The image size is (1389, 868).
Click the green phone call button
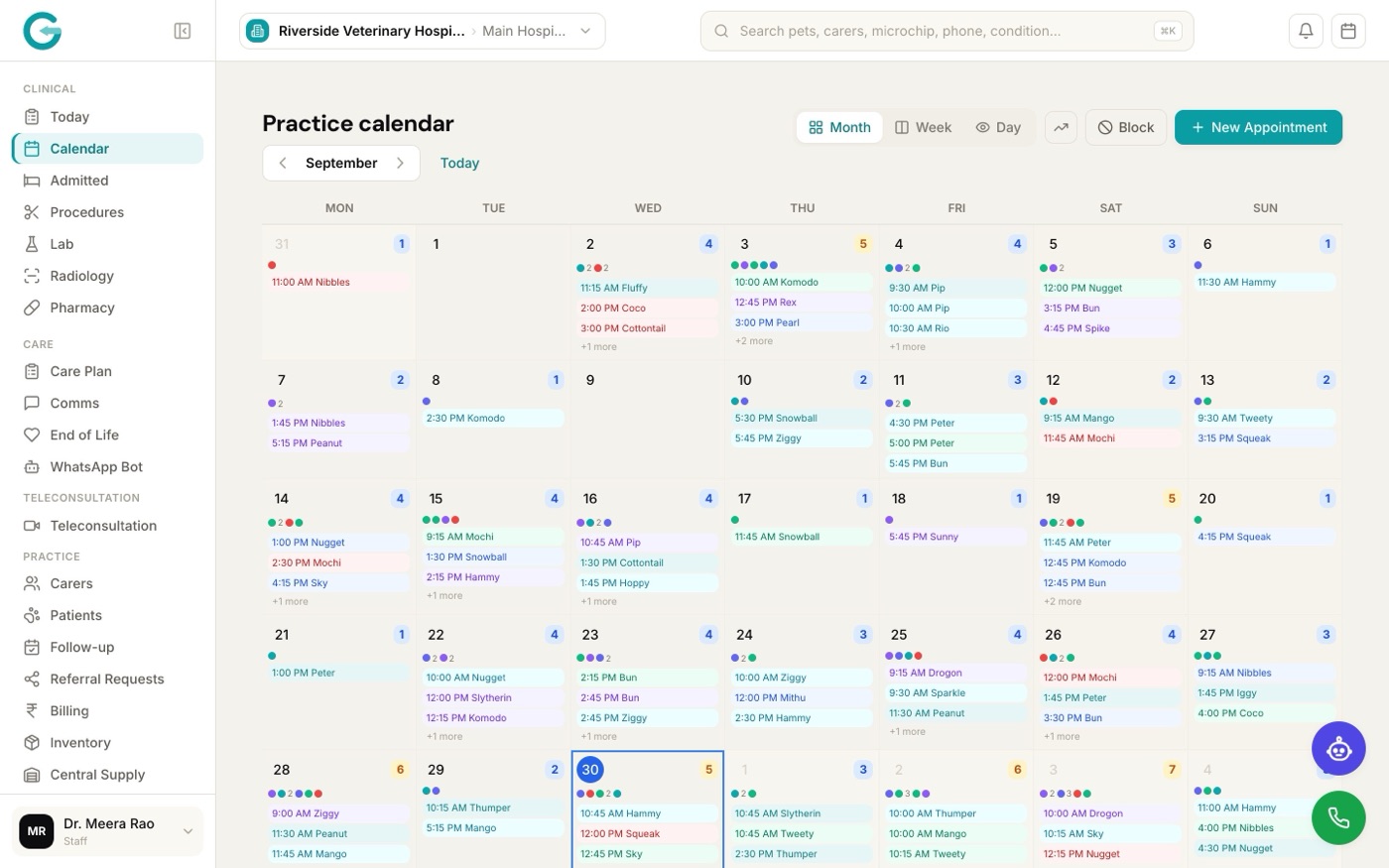click(x=1338, y=818)
